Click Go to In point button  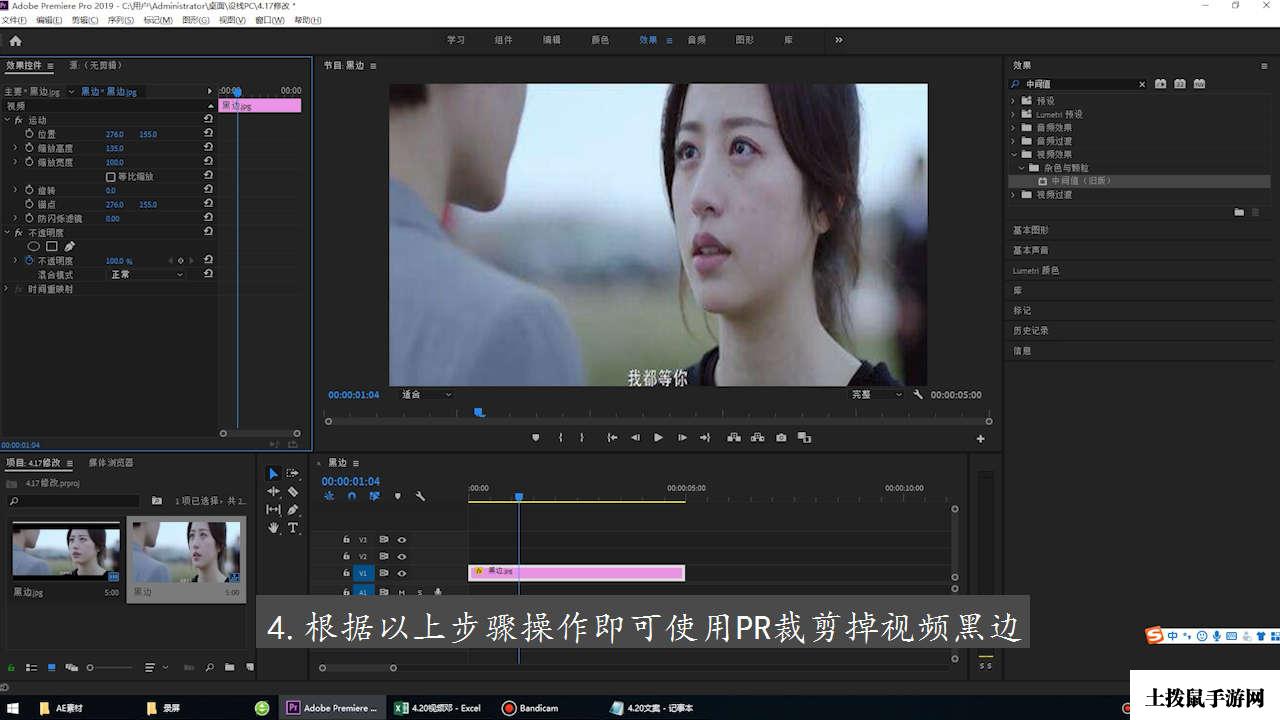[612, 437]
